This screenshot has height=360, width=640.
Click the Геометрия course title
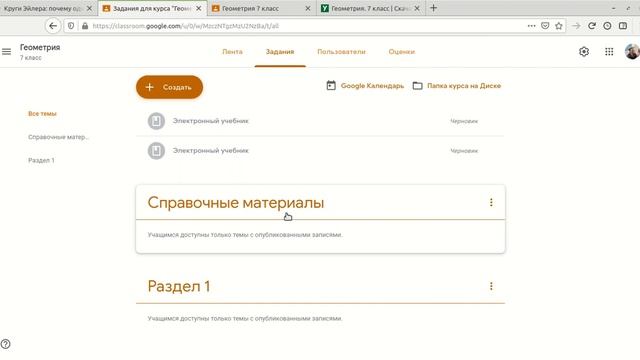(40, 47)
